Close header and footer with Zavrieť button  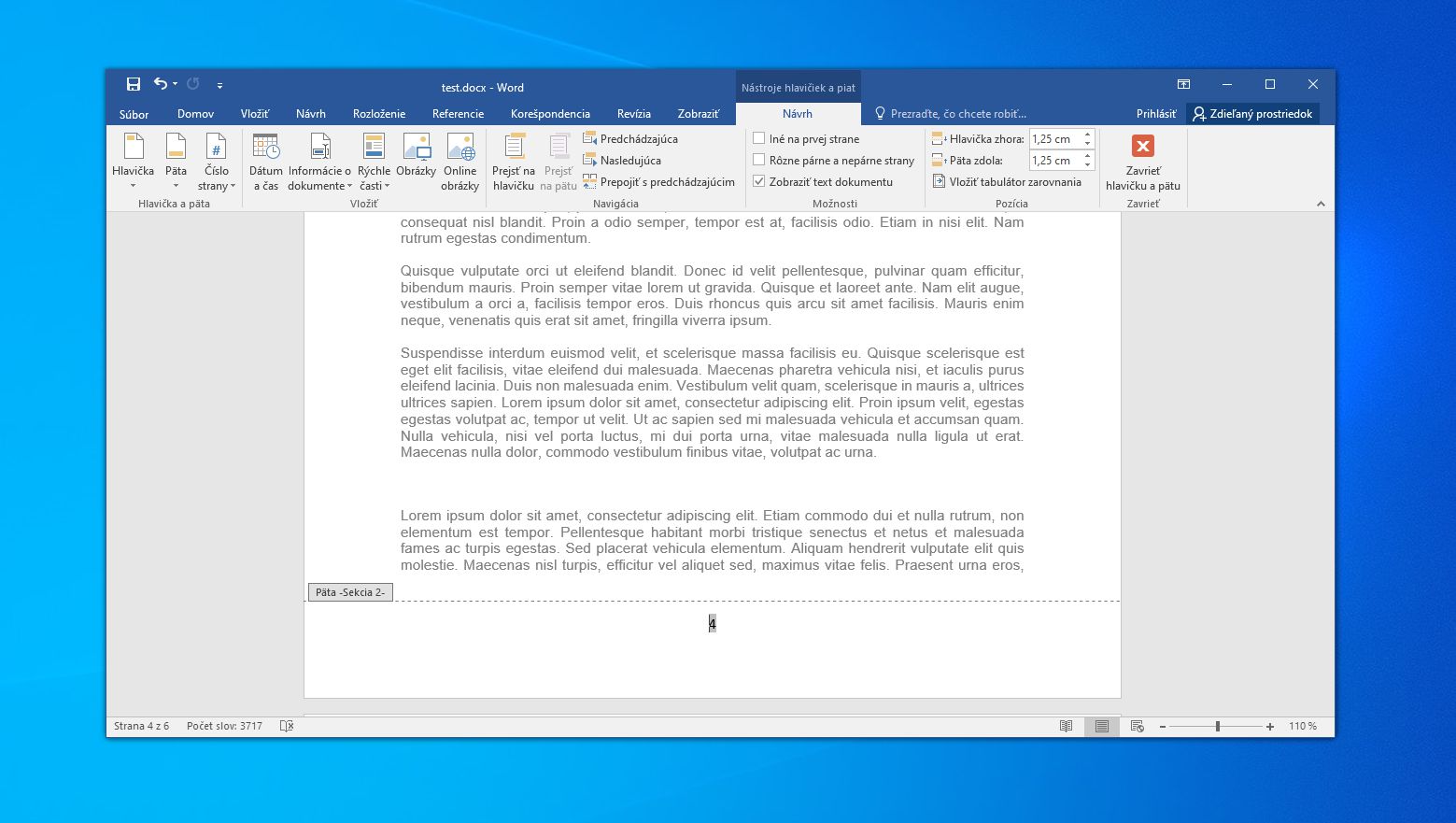1143,161
